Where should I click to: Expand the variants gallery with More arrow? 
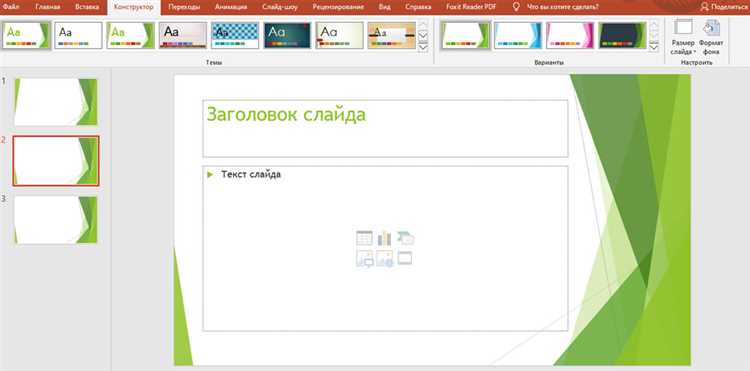pyautogui.click(x=654, y=46)
